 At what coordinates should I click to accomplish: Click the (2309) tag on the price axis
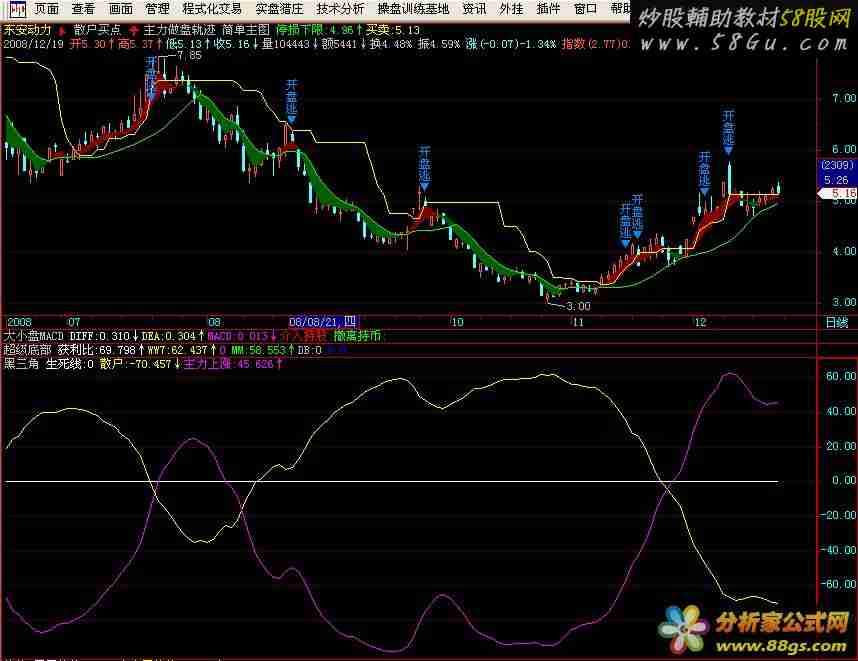(837, 165)
